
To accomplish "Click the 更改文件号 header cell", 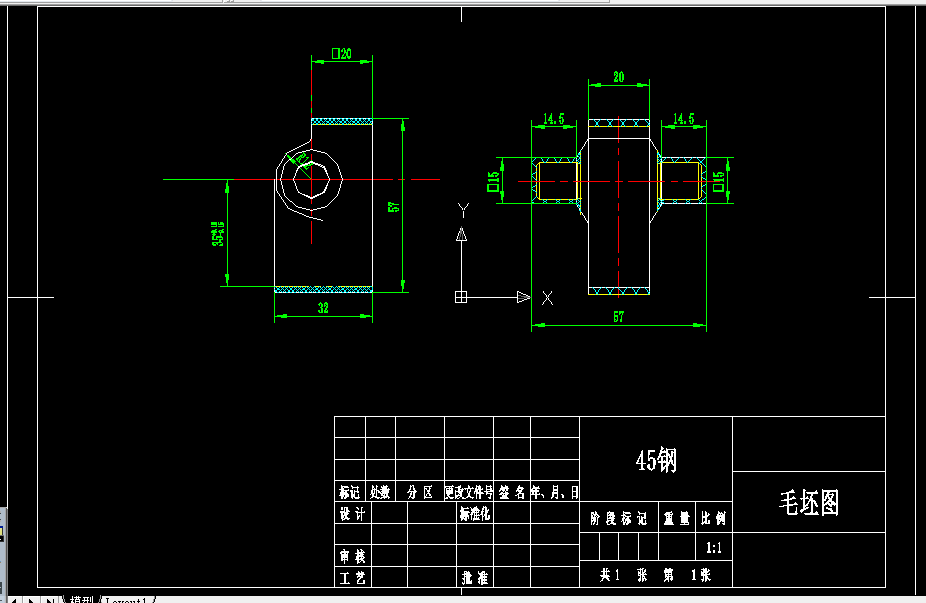I will coord(469,492).
